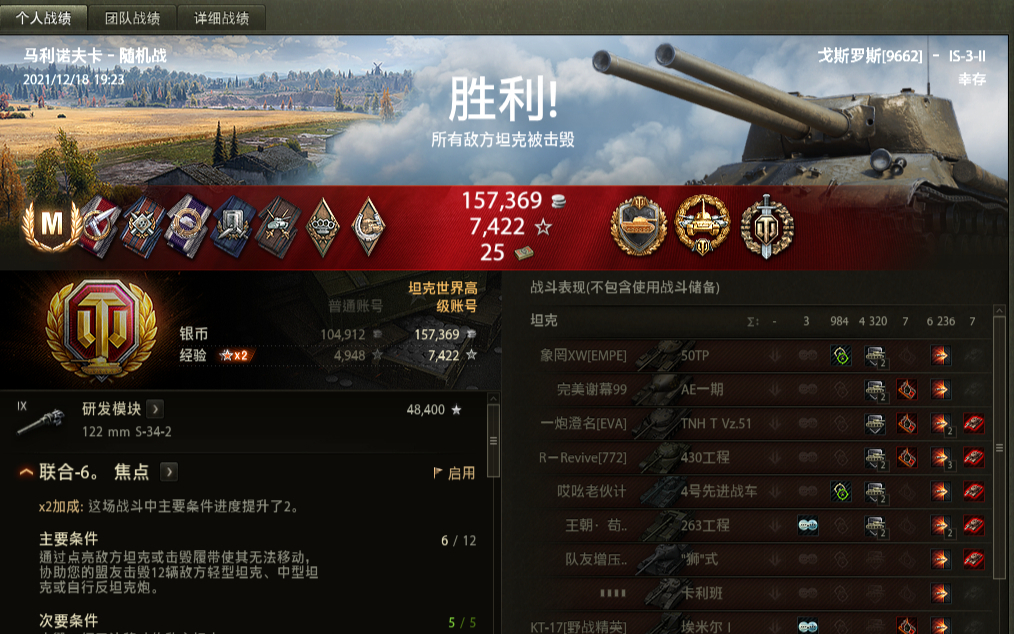1014x634 pixels.
Task: Click the Mastery badge M medal icon
Action: click(52, 225)
